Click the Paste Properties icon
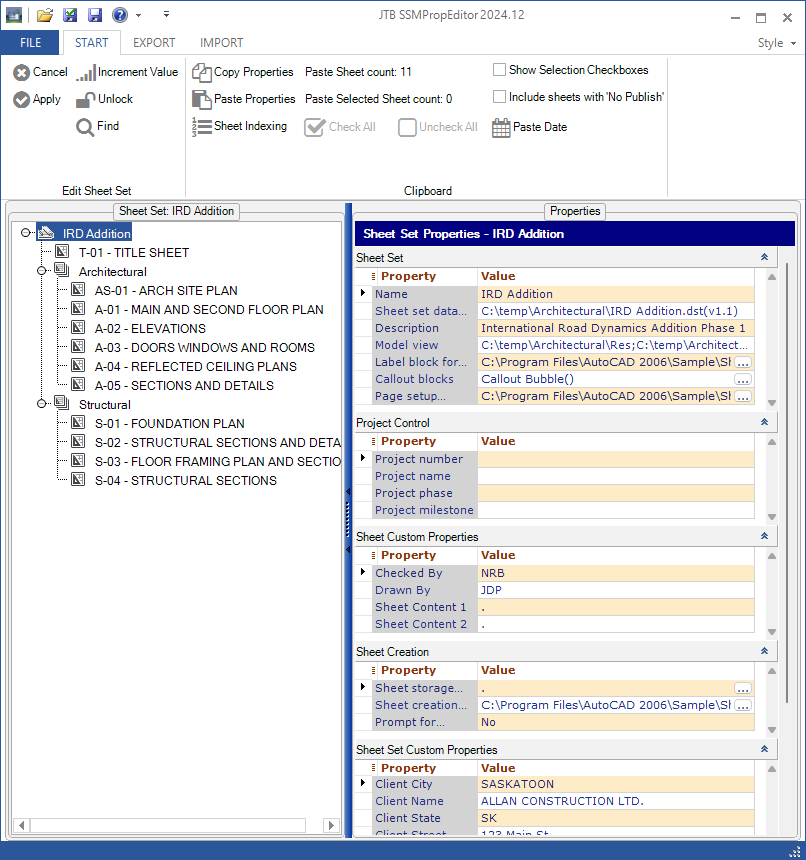The width and height of the screenshot is (806, 860). click(x=201, y=99)
